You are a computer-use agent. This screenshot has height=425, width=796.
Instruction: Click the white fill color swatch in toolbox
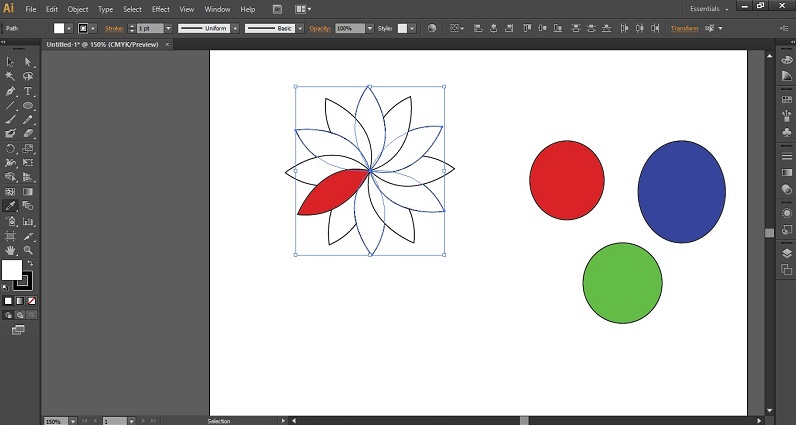click(x=11, y=270)
